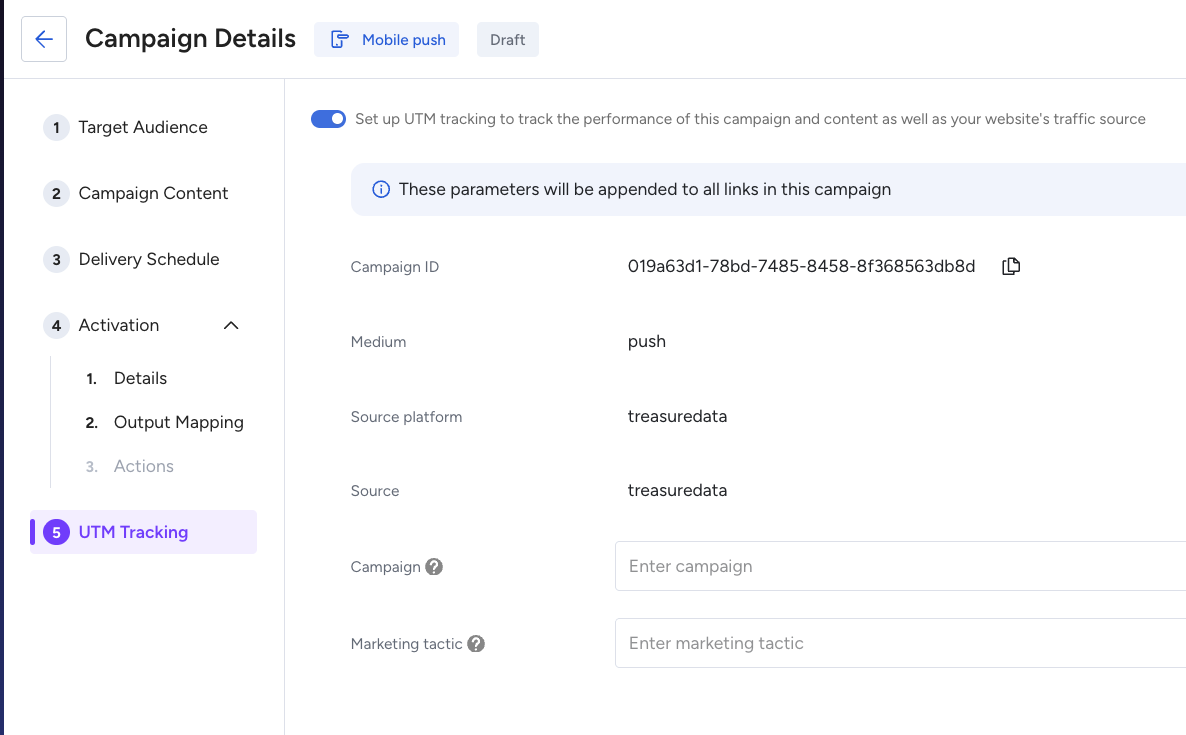Click the Enter campaign input field
This screenshot has width=1186, height=735.
tap(900, 566)
